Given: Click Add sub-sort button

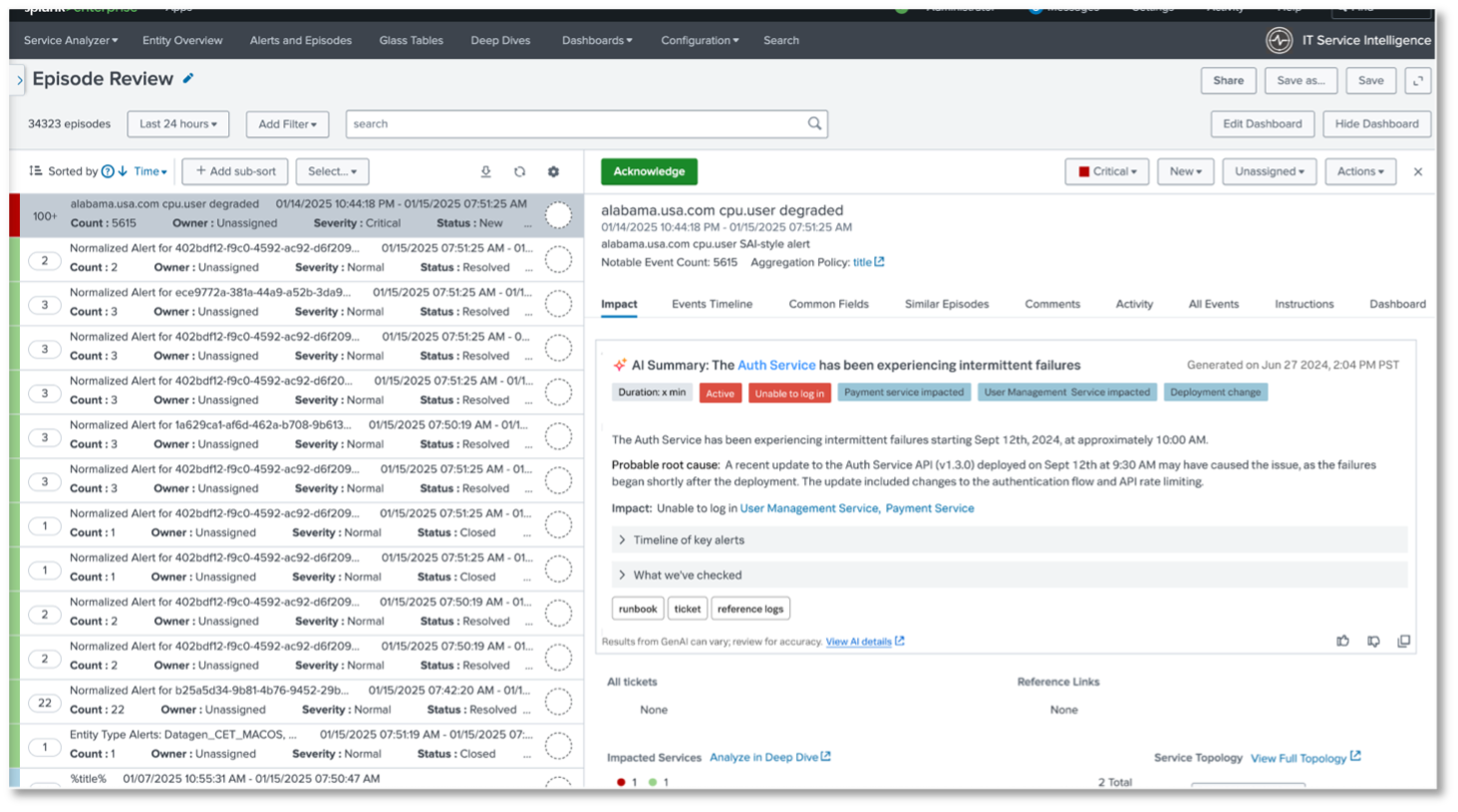Looking at the screenshot, I should click(x=235, y=171).
